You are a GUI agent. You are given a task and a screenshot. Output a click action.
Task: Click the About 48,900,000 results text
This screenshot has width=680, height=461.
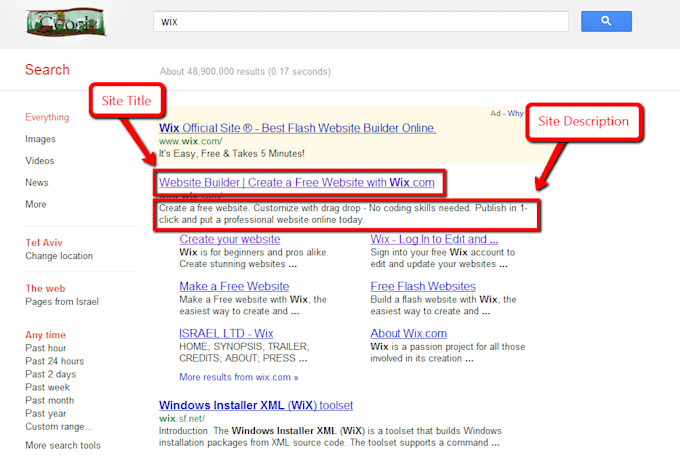(x=245, y=72)
